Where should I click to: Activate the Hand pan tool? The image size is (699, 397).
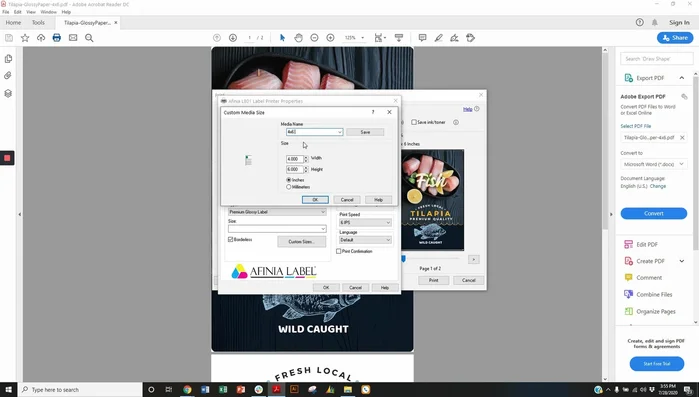tap(298, 38)
